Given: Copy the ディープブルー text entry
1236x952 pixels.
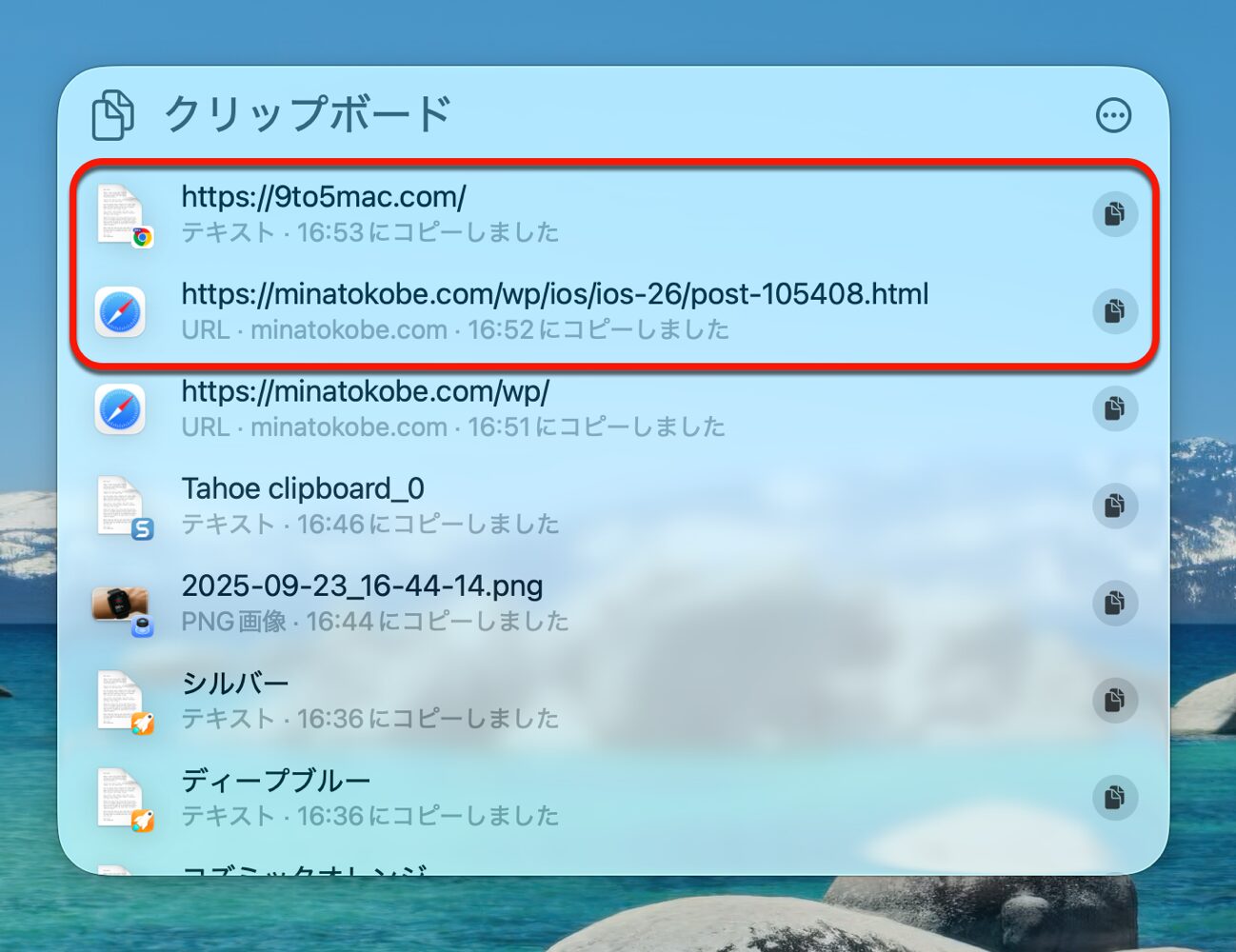Looking at the screenshot, I should [1114, 797].
